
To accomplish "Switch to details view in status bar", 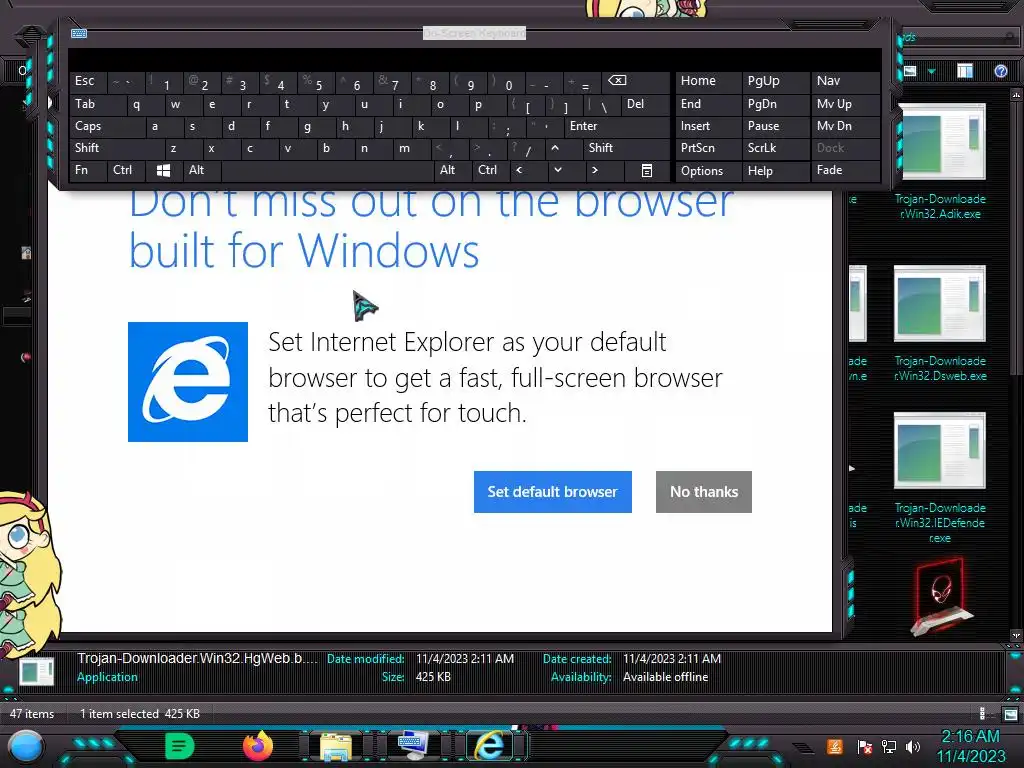I will click(x=983, y=714).
